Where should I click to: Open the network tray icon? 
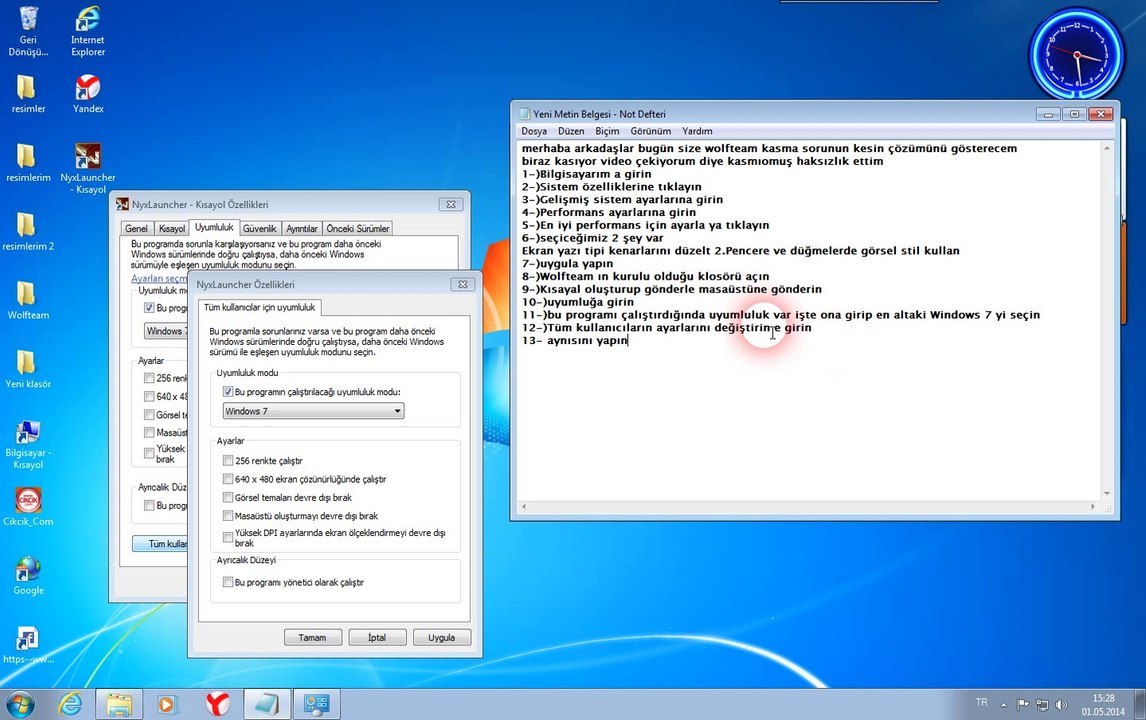click(1042, 705)
